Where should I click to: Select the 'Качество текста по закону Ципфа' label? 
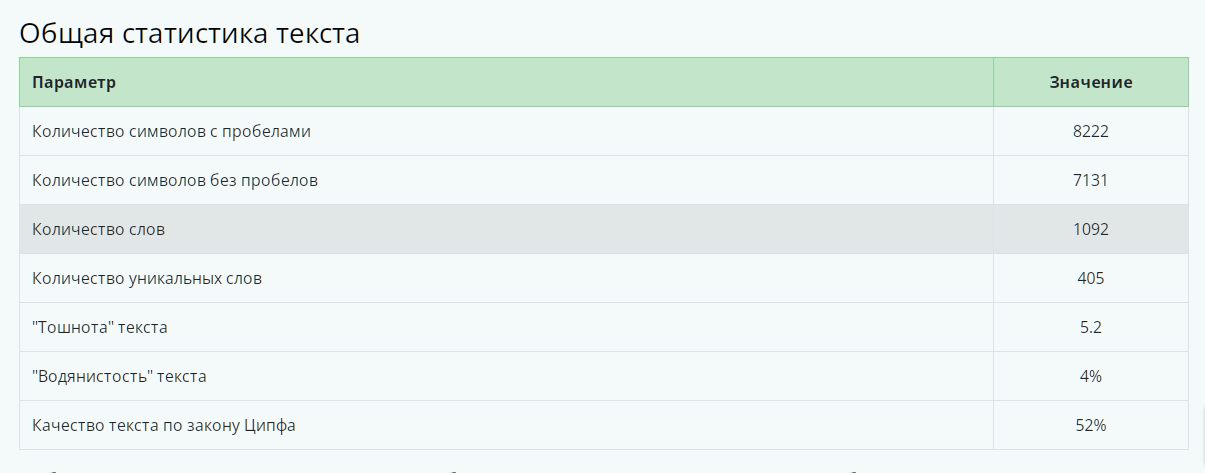pos(164,425)
